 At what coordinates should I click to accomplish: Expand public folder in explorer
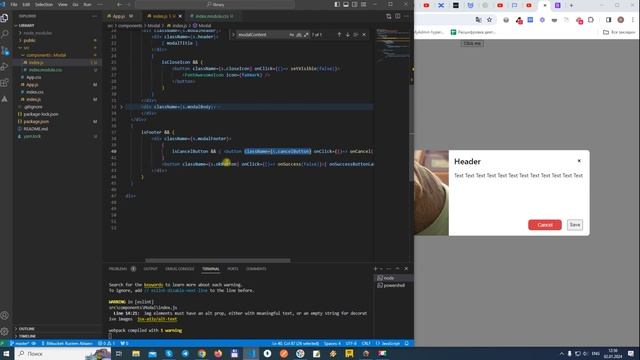pos(20,40)
